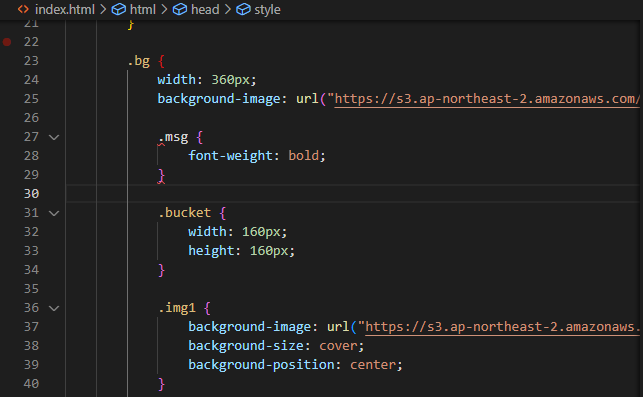Screen dimensions: 643x397
Task: Click the .bucket selector text
Action: point(185,213)
